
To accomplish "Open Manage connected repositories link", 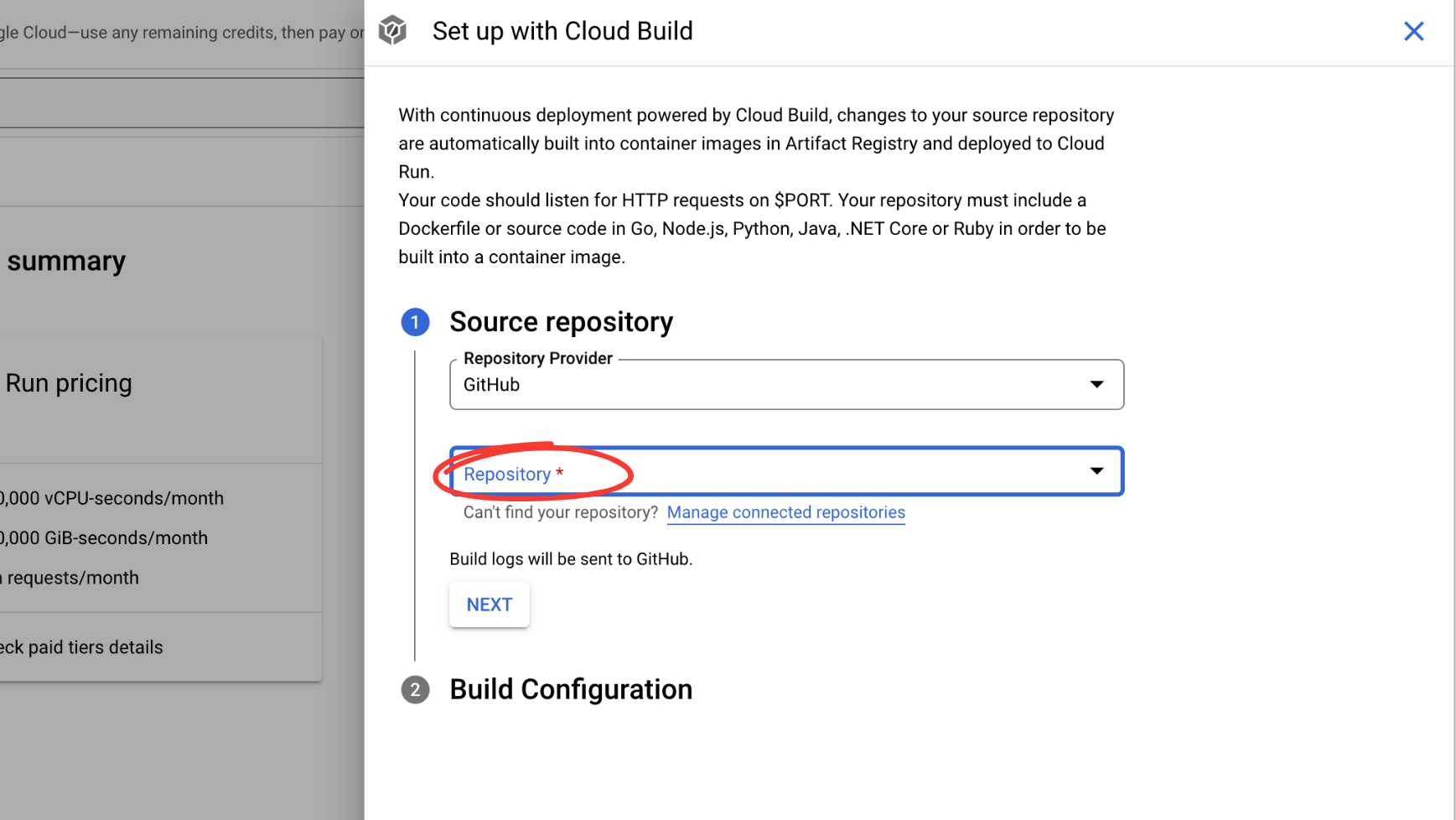I will click(x=785, y=512).
